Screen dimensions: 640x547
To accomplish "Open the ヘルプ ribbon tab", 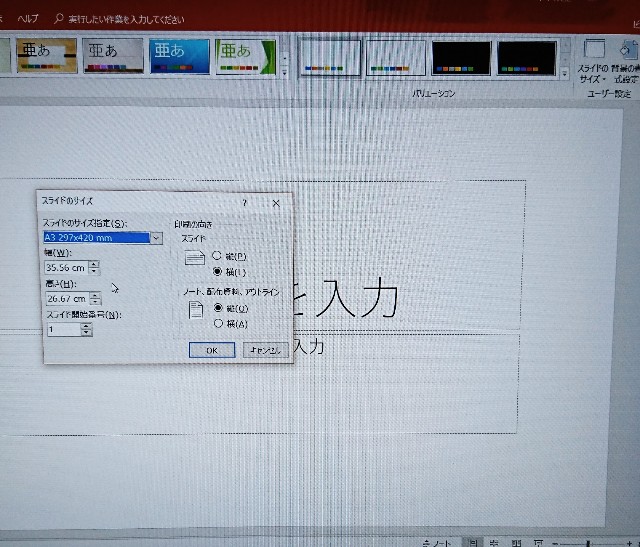I will [28, 18].
